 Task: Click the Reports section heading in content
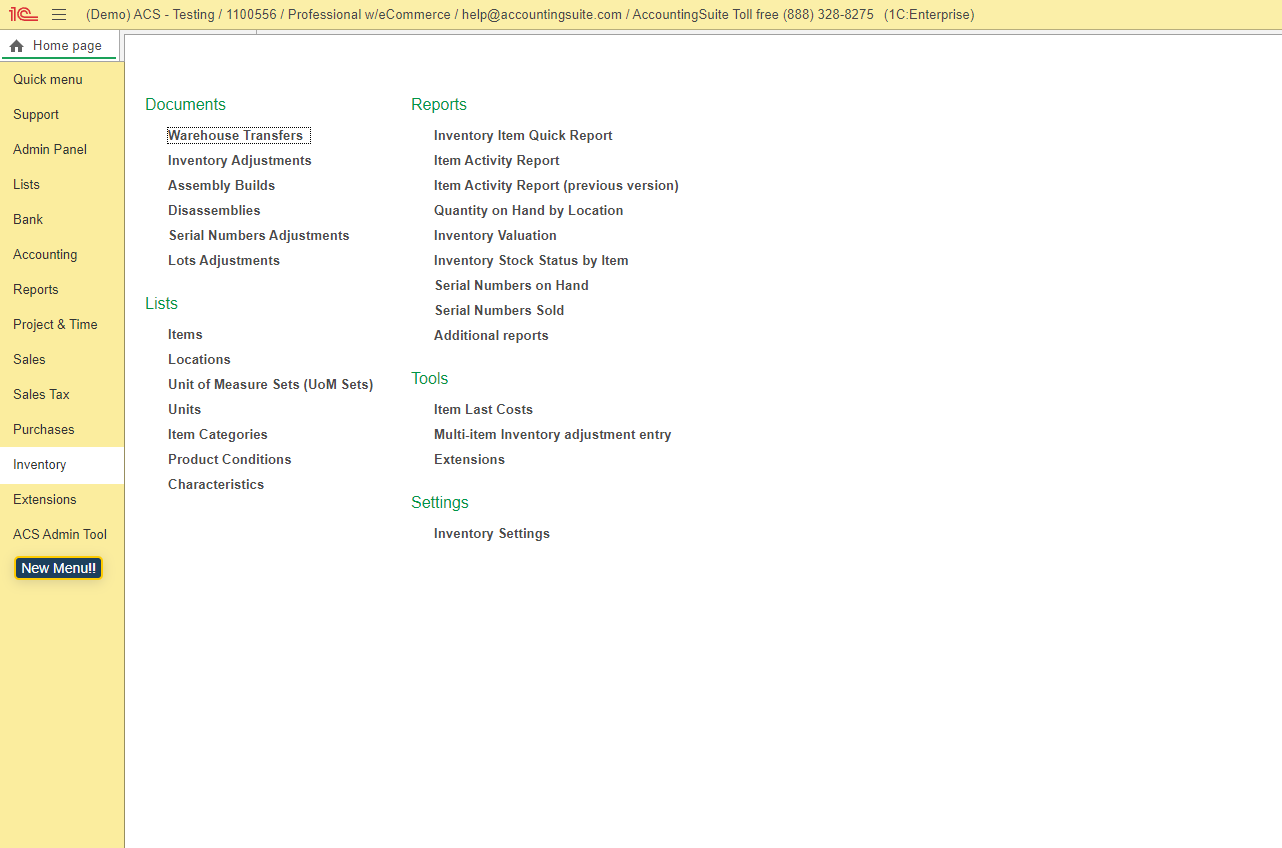click(x=439, y=105)
